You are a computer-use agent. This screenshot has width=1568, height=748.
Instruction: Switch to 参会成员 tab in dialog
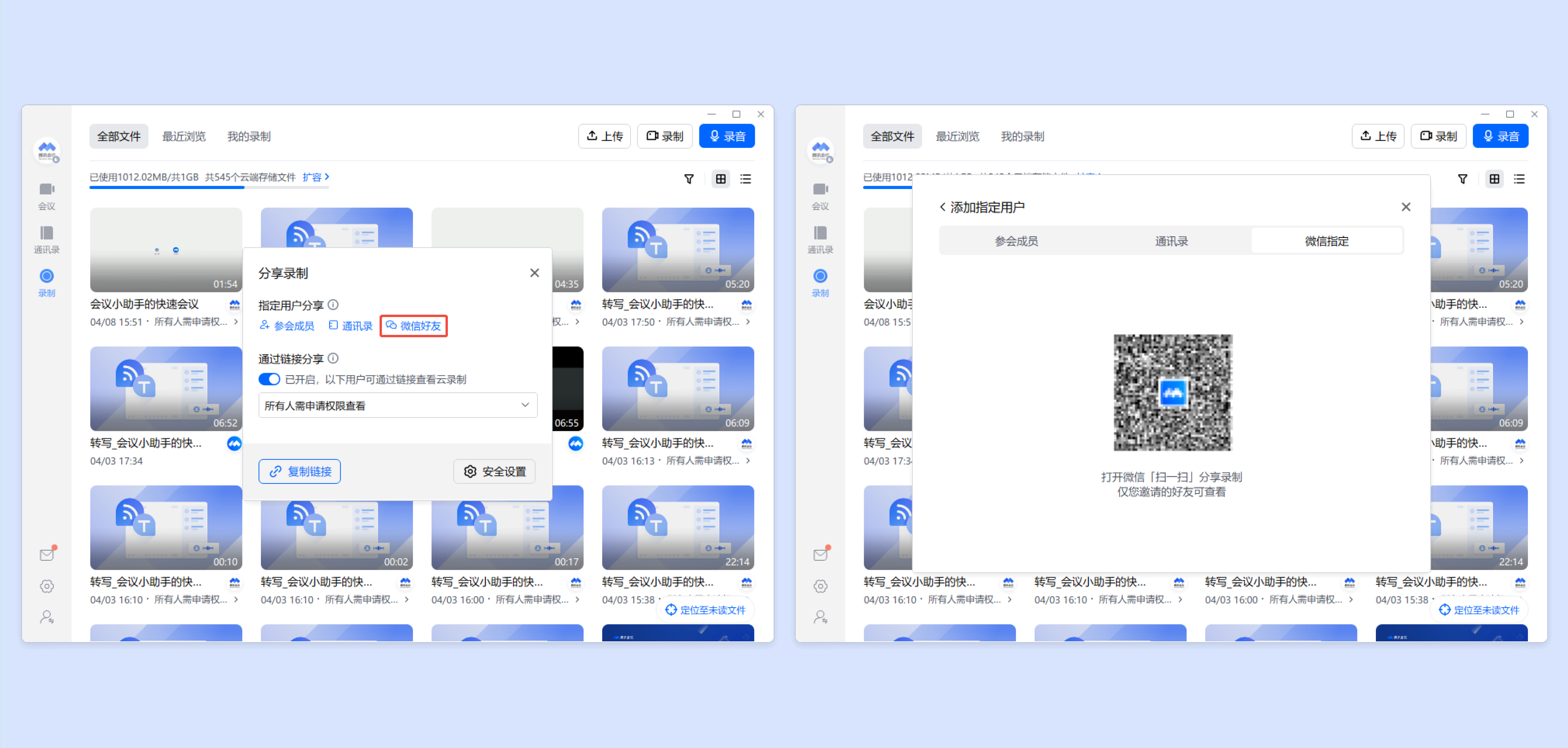point(1016,241)
